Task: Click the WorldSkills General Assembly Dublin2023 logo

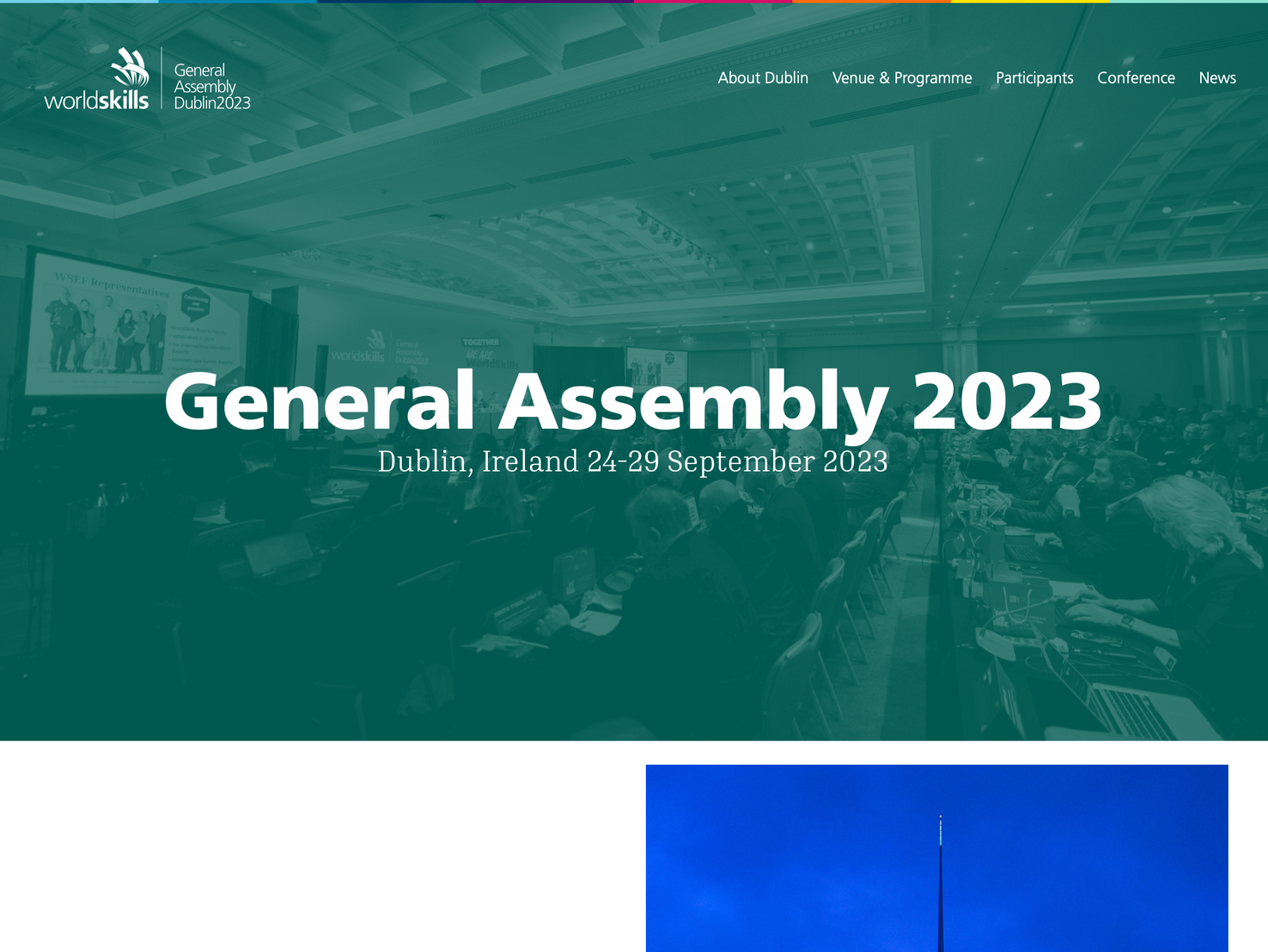Action: [x=147, y=79]
